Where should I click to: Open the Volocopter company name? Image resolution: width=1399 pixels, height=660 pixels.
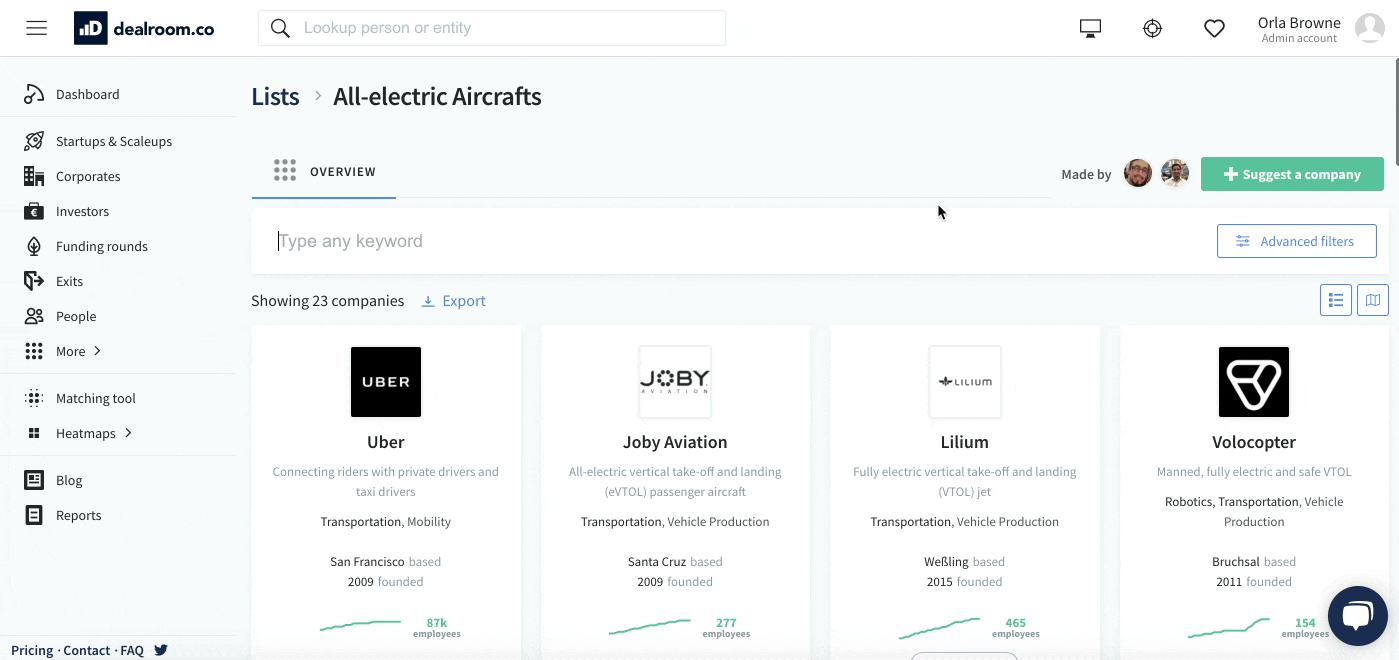point(1254,442)
